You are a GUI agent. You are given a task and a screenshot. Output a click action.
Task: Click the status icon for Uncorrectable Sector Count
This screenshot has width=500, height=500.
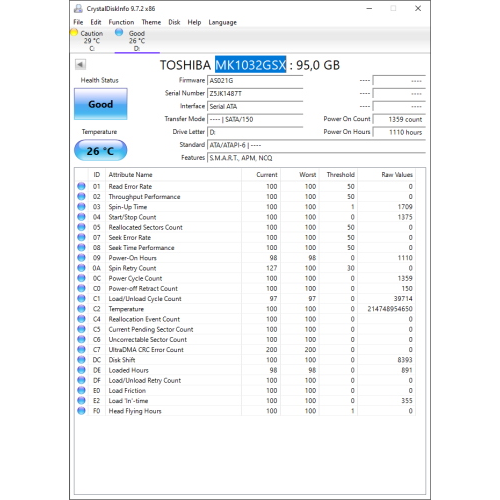click(x=81, y=339)
